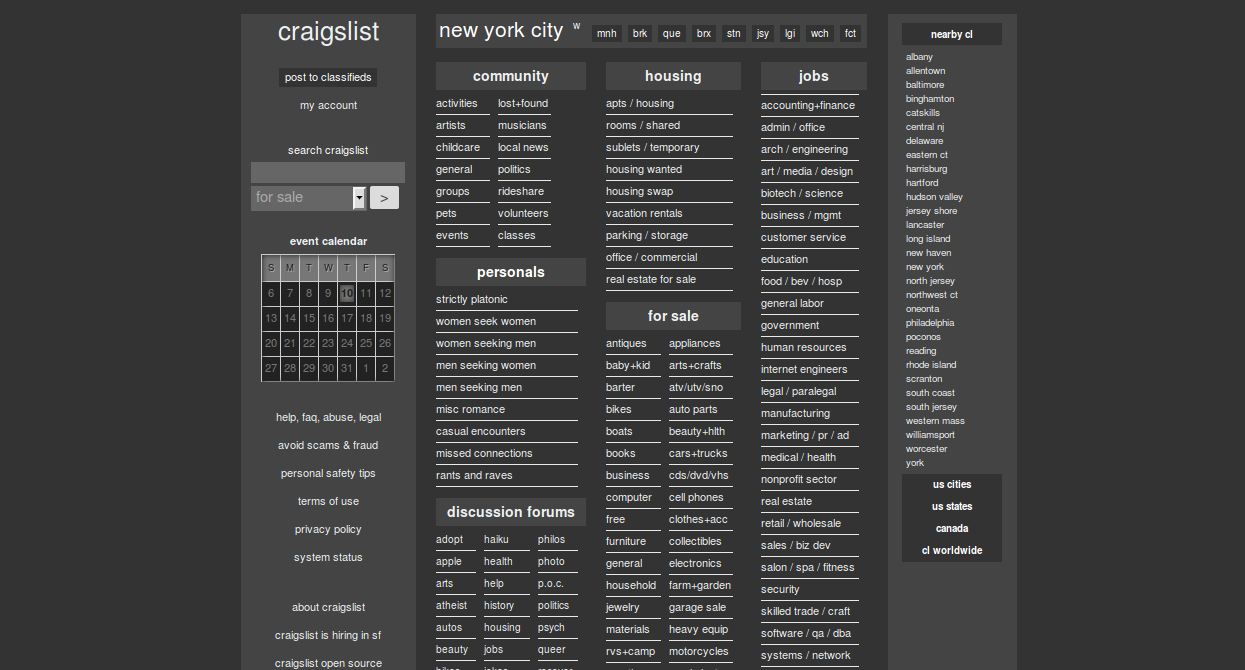Screen dimensions: 1245x670
Task: Open the missed connections link
Action: (484, 453)
